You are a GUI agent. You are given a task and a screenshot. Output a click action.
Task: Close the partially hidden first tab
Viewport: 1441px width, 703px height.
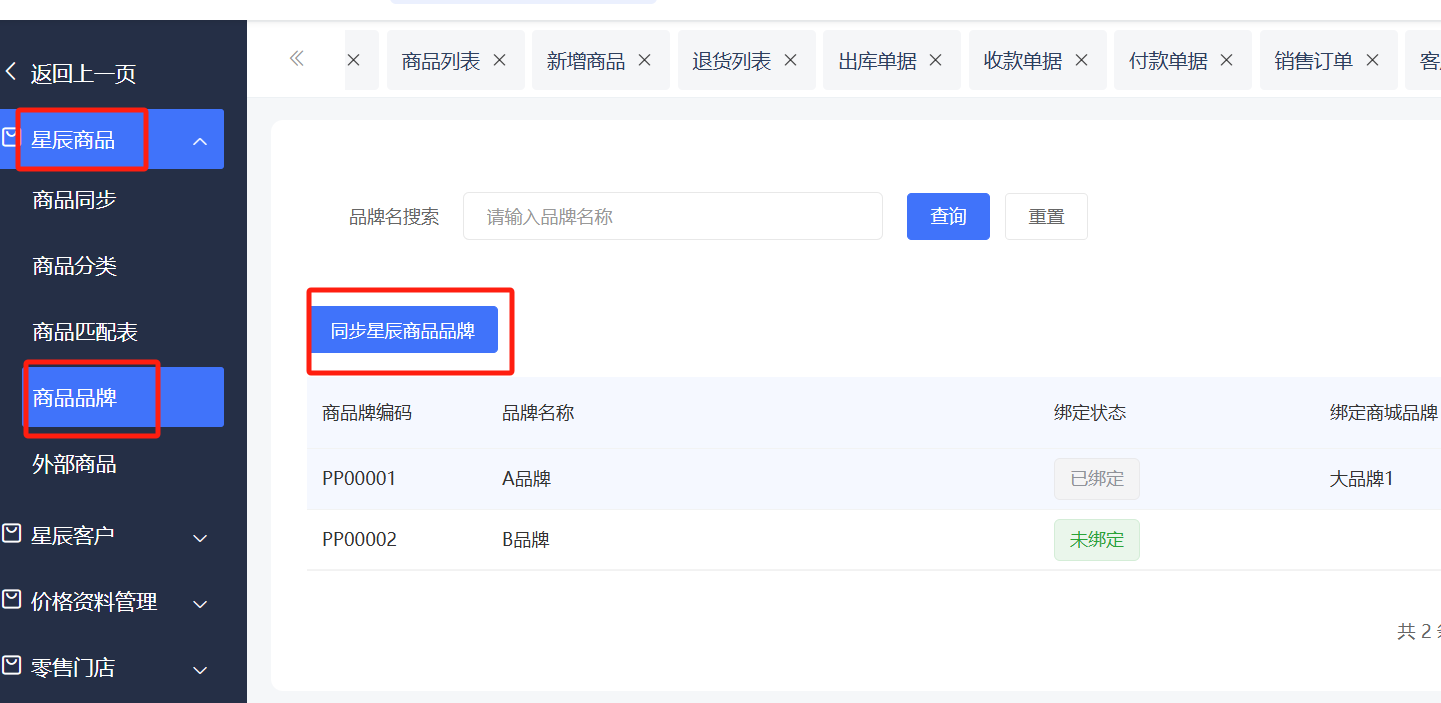click(x=354, y=60)
